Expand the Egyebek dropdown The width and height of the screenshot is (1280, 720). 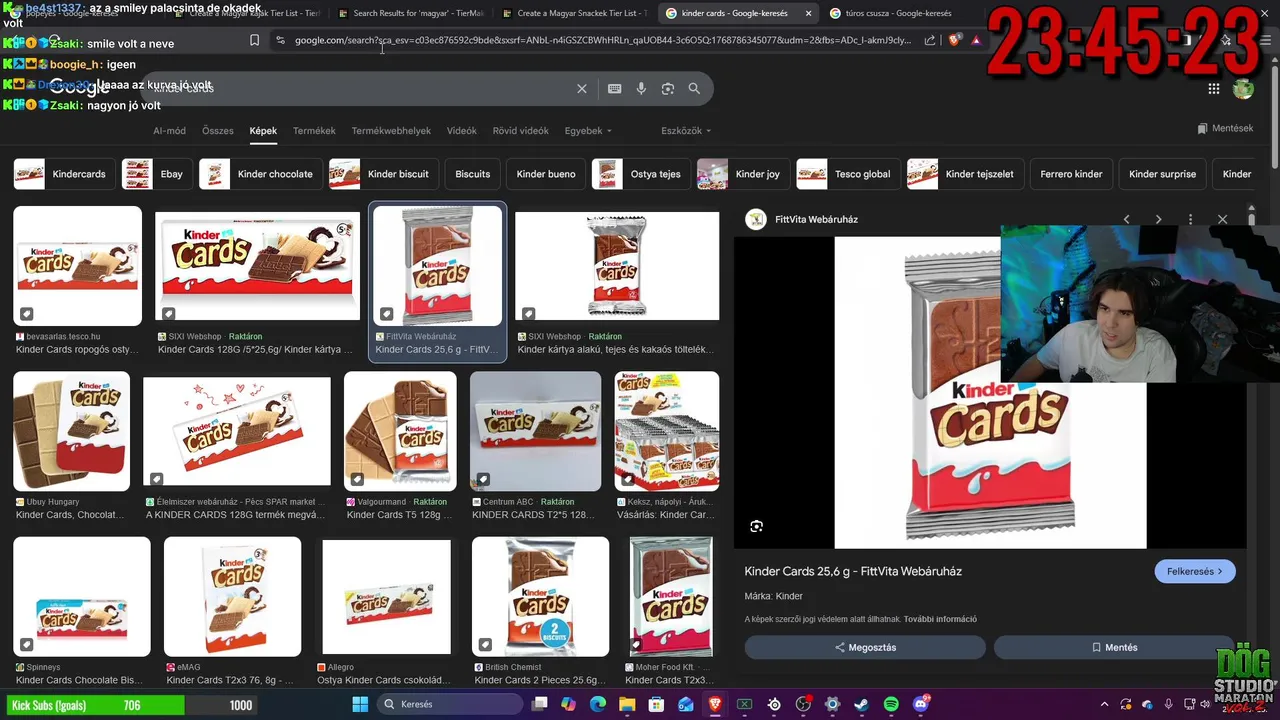click(588, 131)
